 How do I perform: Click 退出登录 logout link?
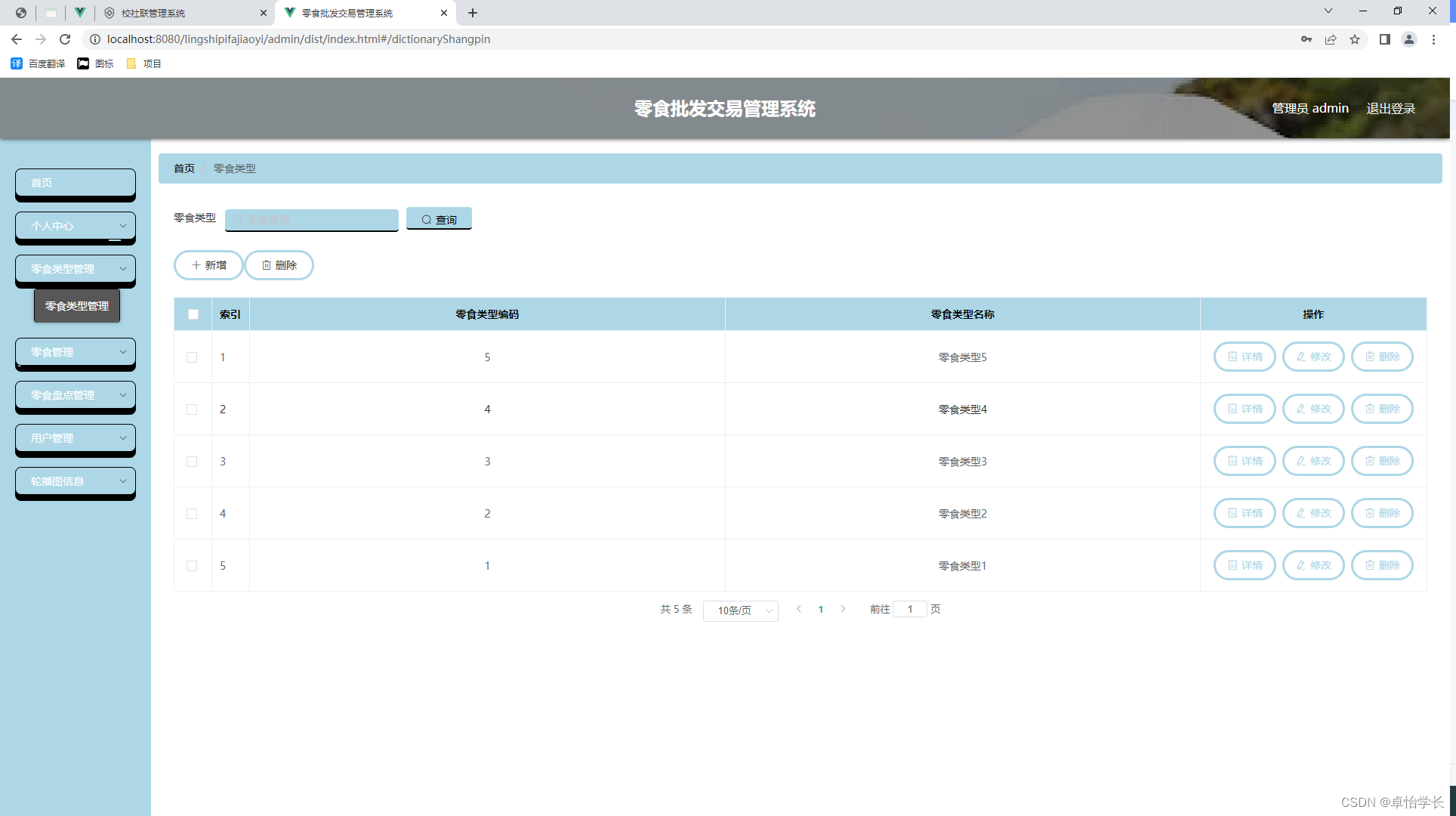[x=1390, y=108]
